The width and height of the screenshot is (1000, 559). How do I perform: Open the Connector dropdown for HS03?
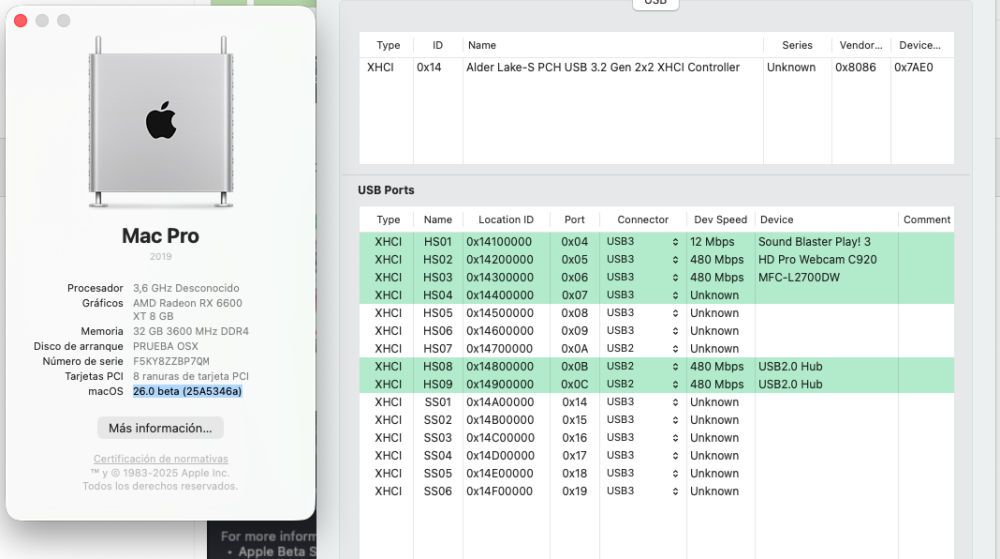642,277
